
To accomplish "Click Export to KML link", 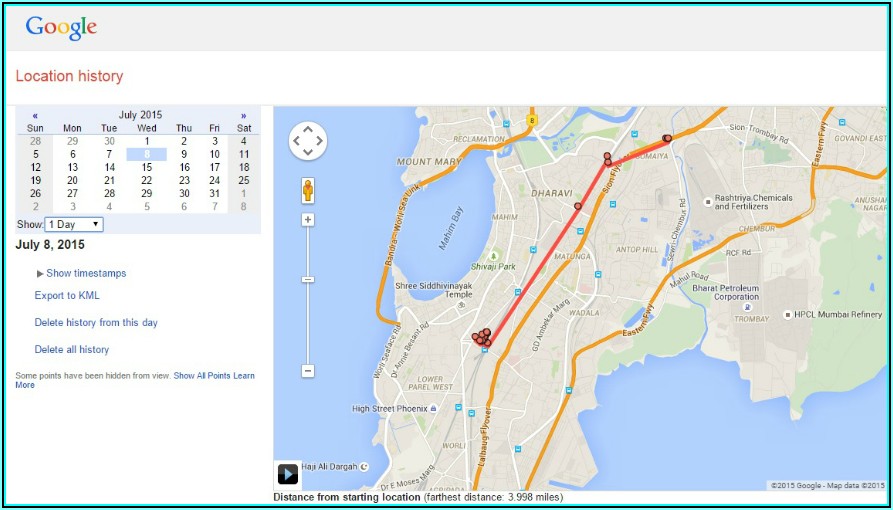I will click(x=67, y=296).
